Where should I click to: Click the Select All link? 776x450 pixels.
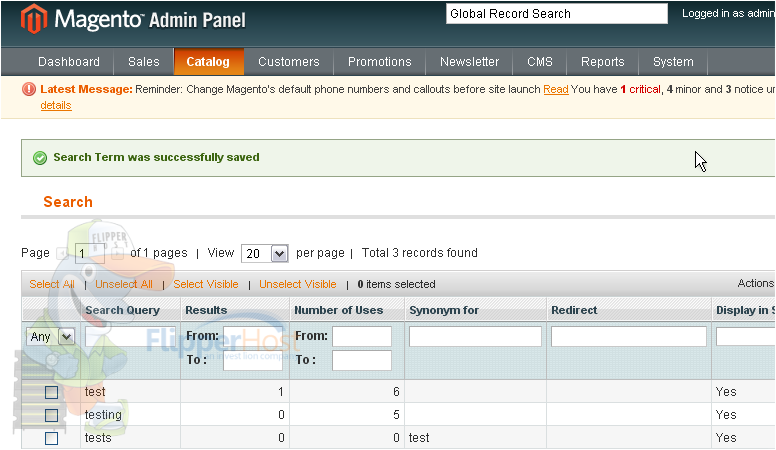coord(52,284)
